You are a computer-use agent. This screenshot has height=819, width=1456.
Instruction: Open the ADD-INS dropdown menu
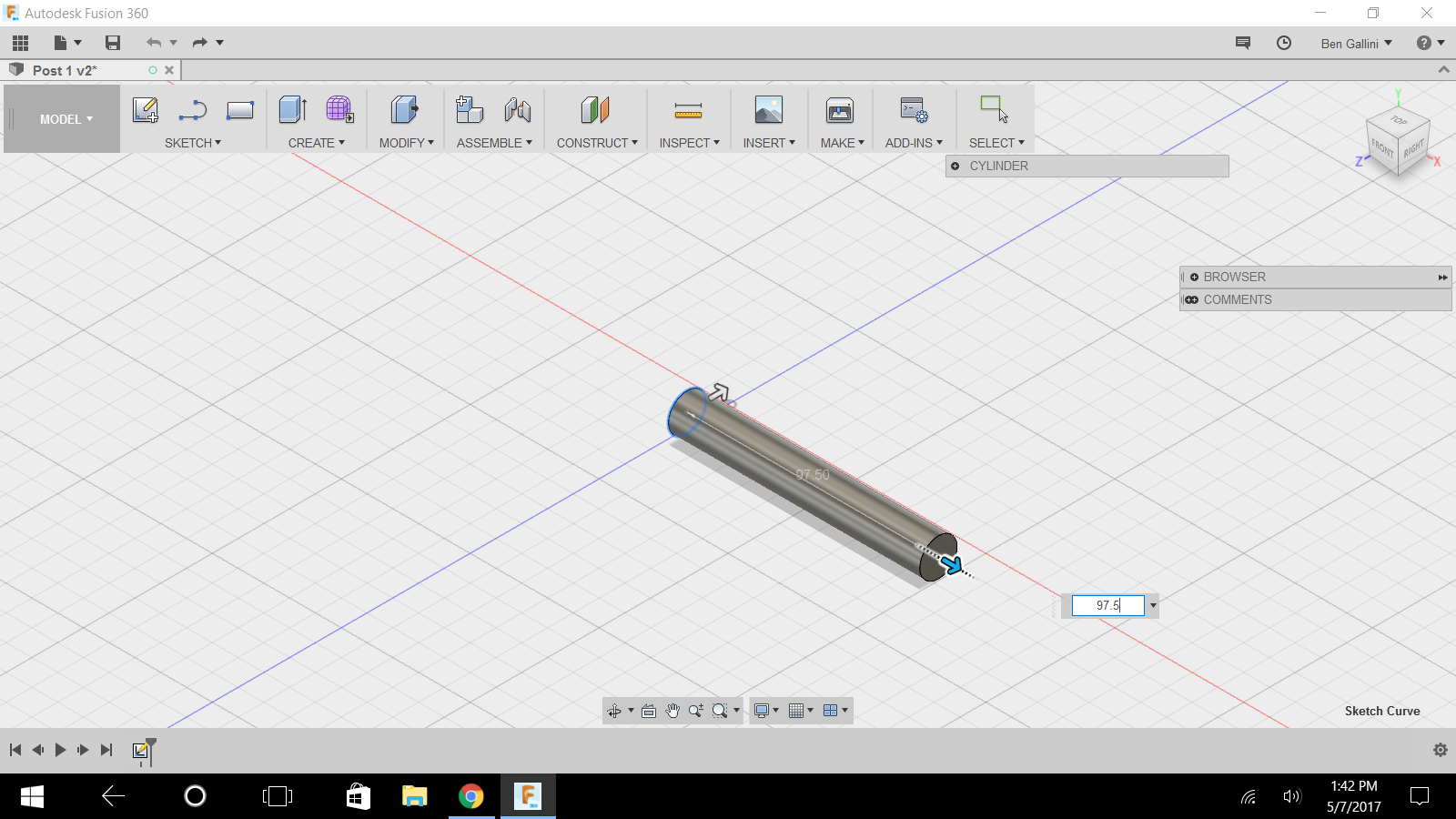click(x=914, y=143)
